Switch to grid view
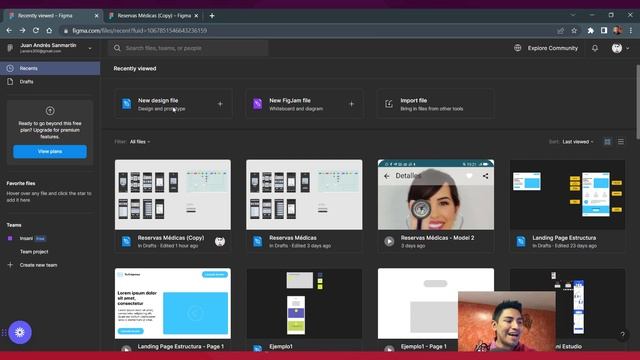Screen dimensions: 640x360 click(x=607, y=142)
